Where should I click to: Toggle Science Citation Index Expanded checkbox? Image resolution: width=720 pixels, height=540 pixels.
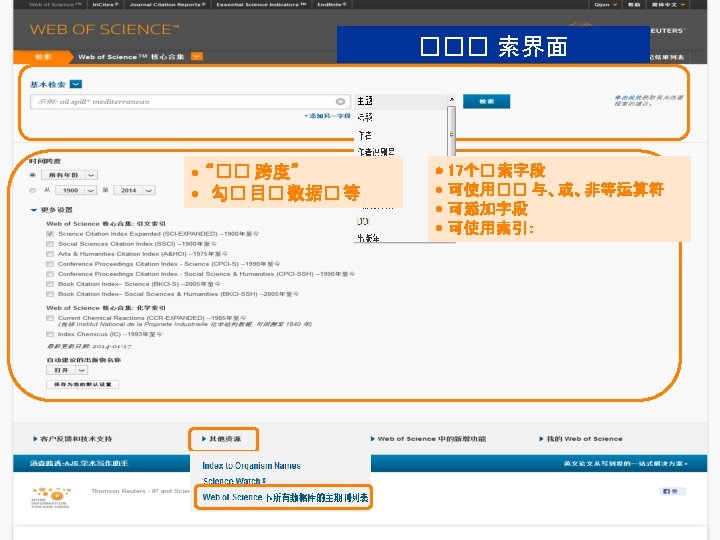(x=50, y=234)
